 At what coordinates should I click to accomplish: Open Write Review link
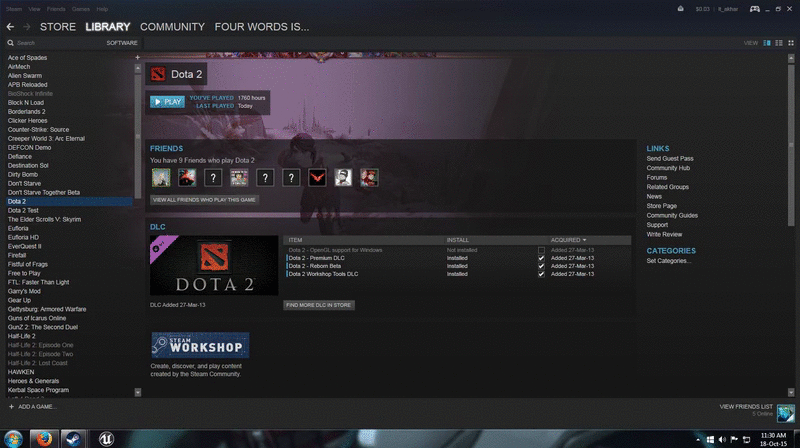click(664, 234)
